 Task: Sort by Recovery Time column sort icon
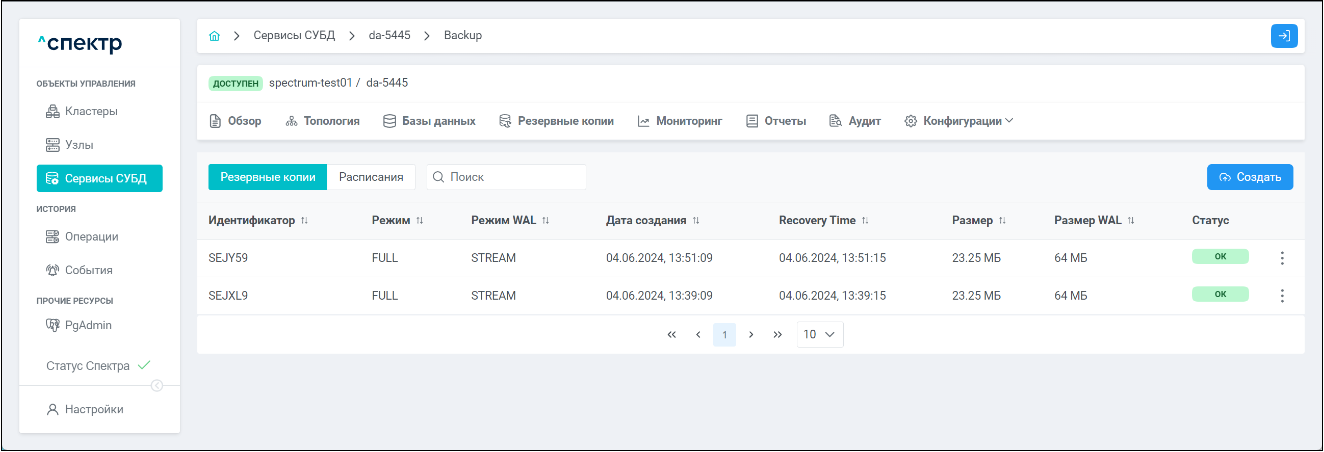865,221
